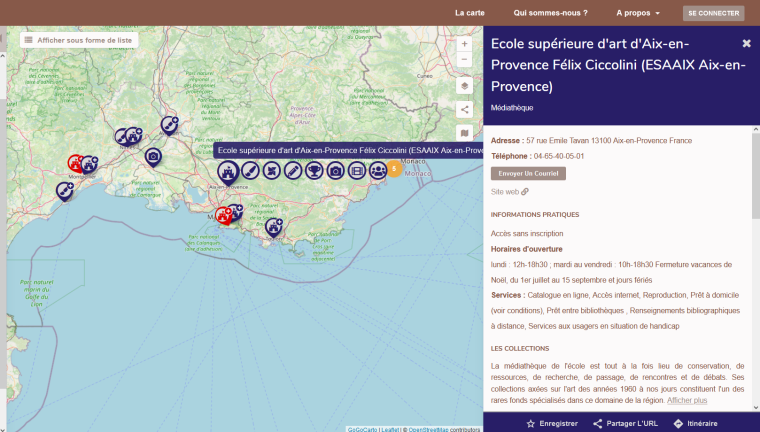The height and width of the screenshot is (432, 760).
Task: Click the star Enregistrer icon
Action: pos(530,423)
